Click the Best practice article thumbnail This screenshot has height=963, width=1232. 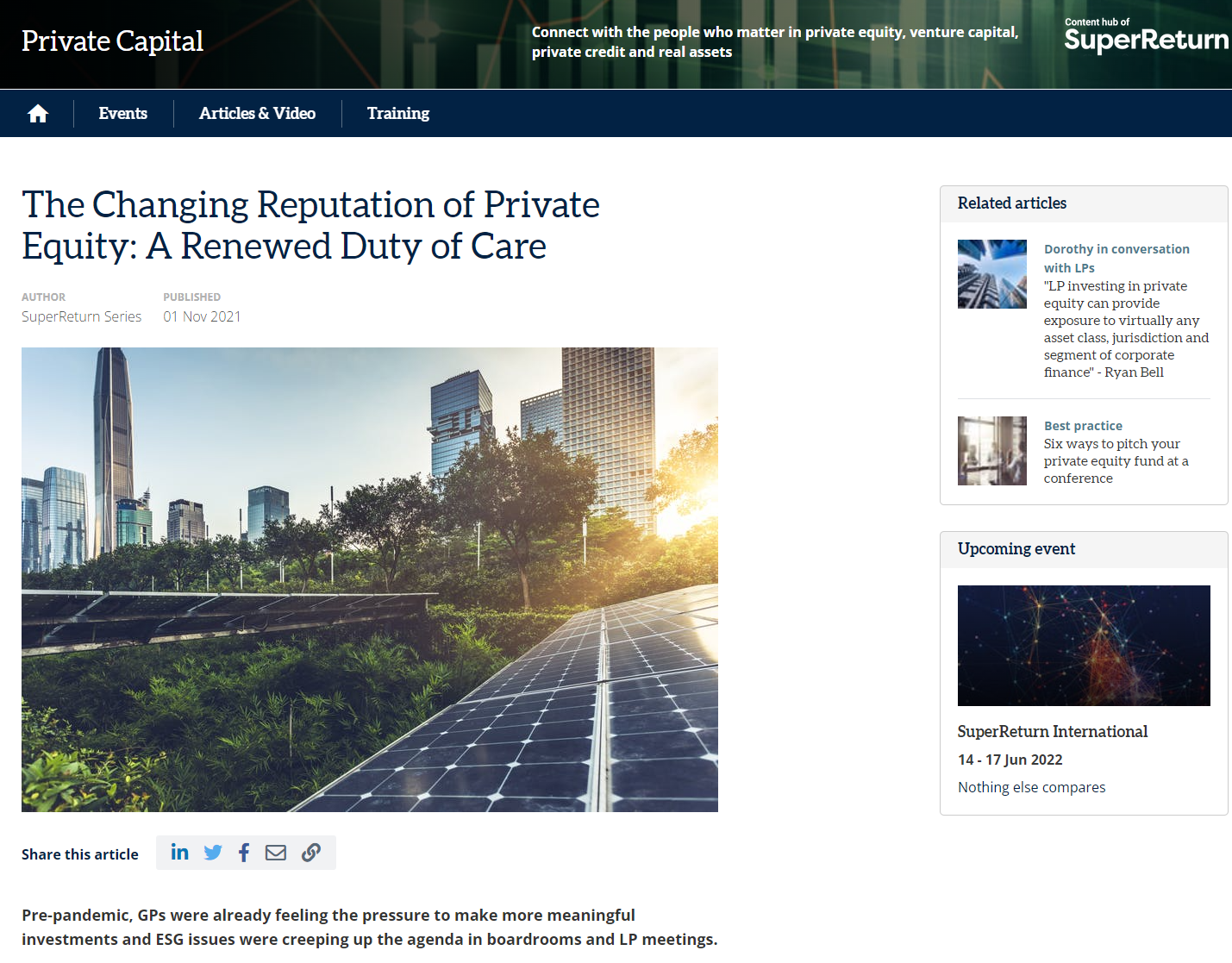[x=992, y=451]
